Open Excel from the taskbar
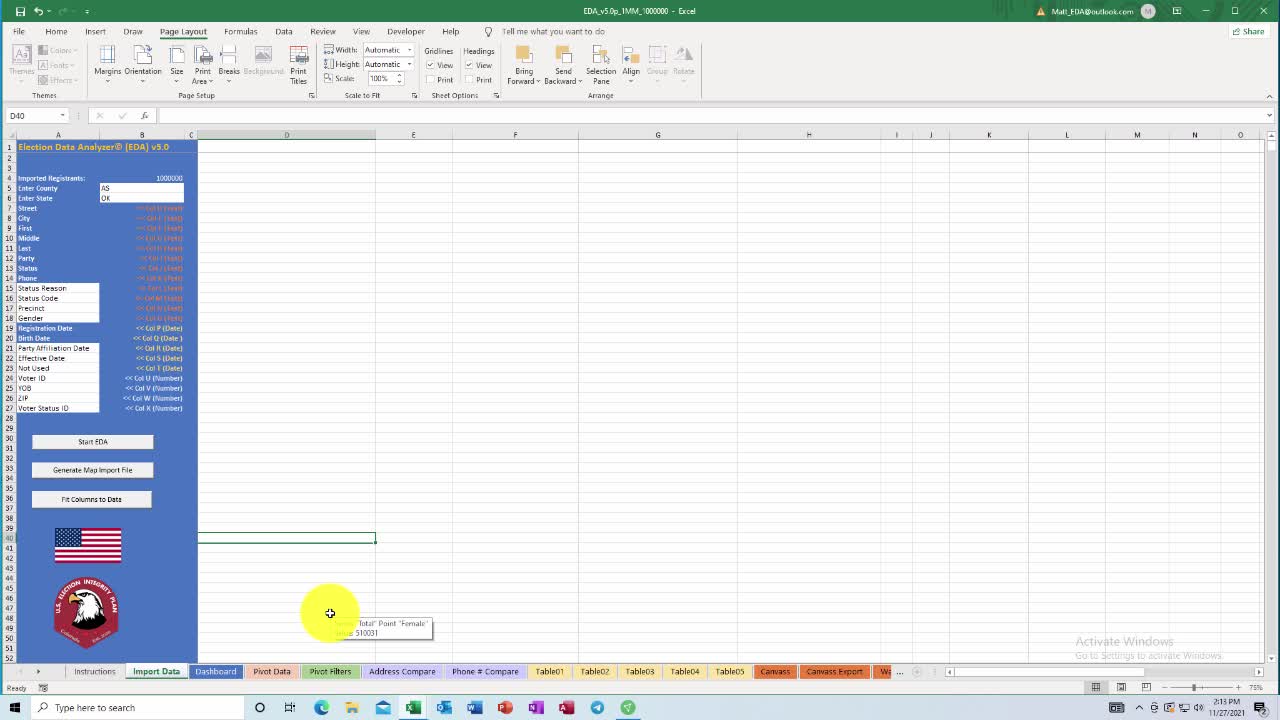Screen dimensions: 1280x720 [x=413, y=707]
